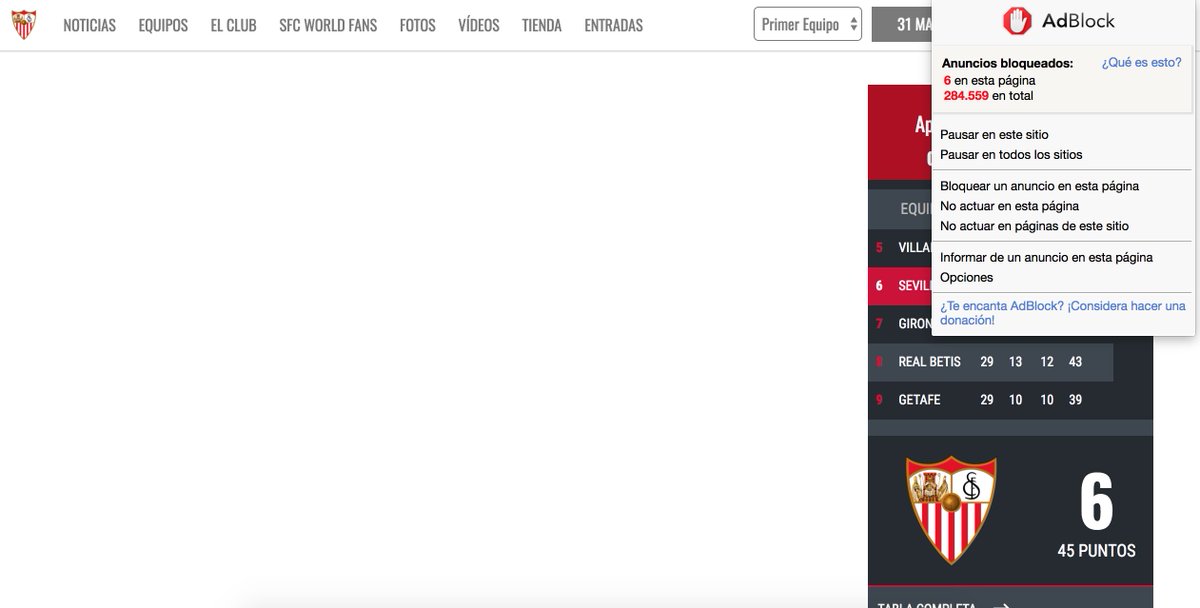The height and width of the screenshot is (608, 1200).
Task: Click the Sevilla FC crest in the navbar
Action: pyautogui.click(x=24, y=25)
